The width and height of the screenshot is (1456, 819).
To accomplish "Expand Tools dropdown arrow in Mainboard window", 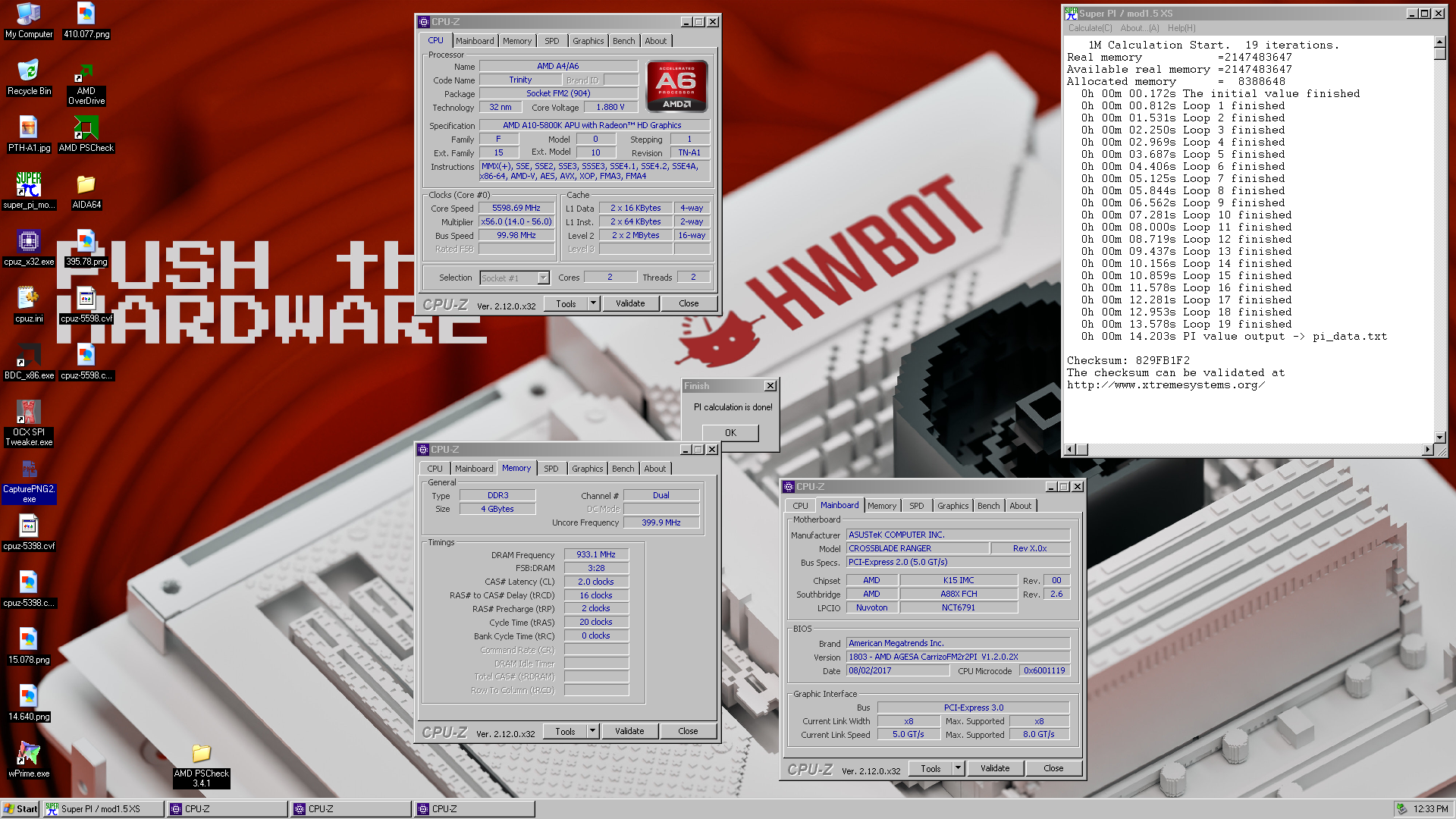I will tap(958, 768).
